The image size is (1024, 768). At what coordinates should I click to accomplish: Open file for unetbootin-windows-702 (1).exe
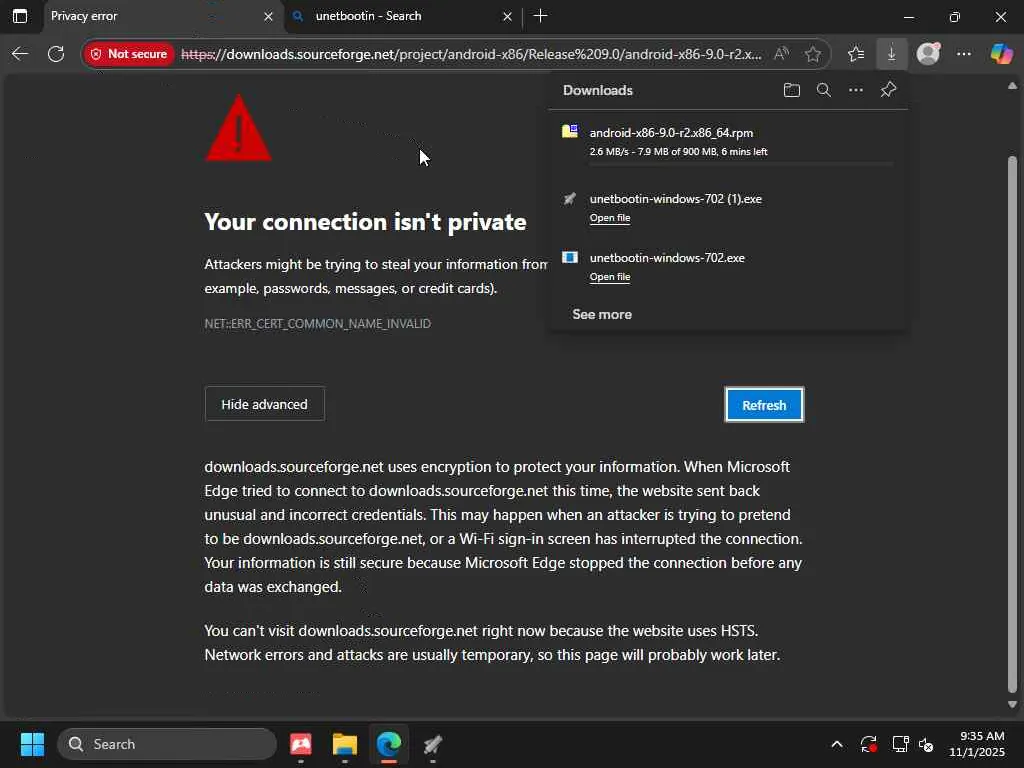610,218
